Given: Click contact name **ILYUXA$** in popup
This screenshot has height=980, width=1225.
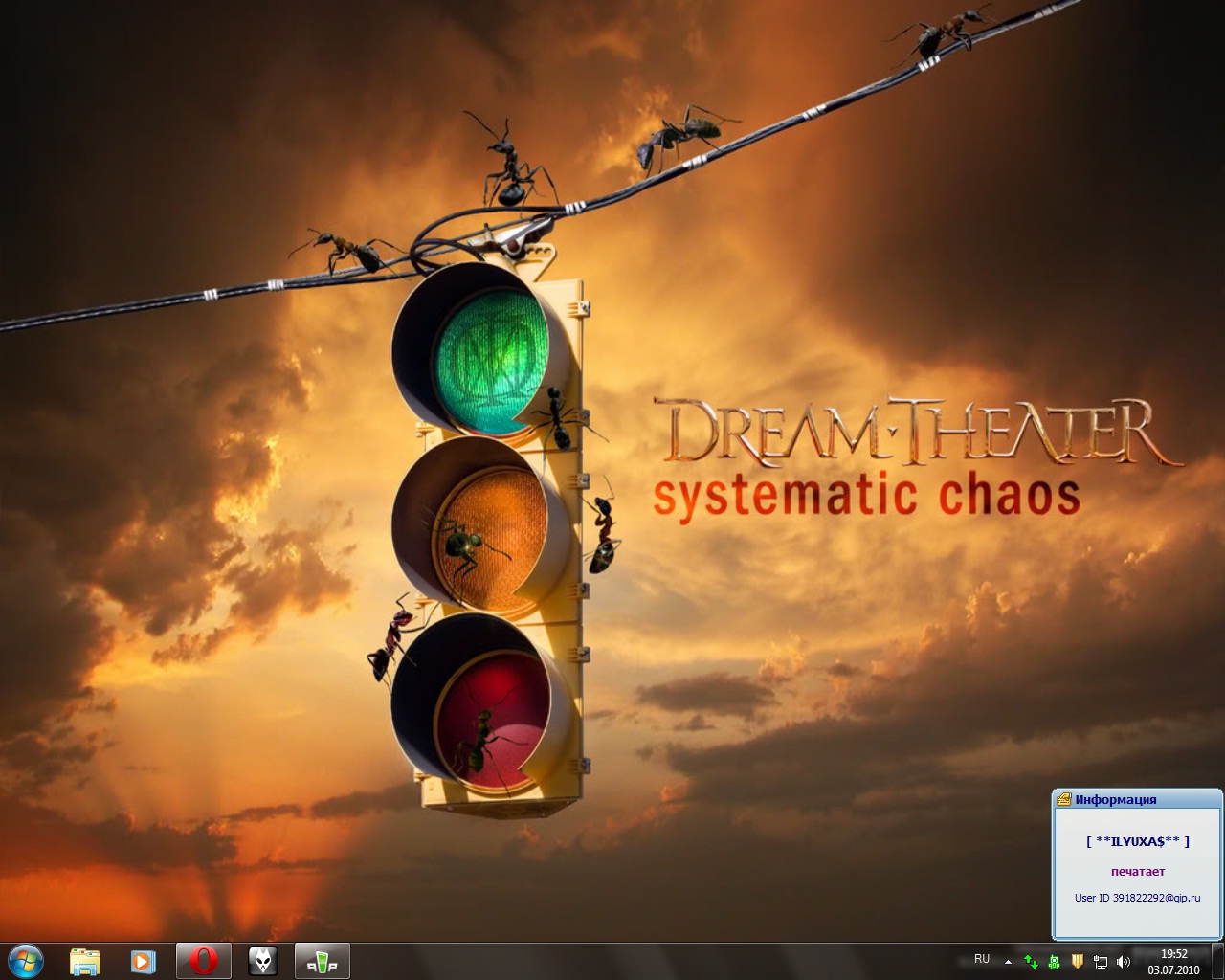Looking at the screenshot, I should coord(1137,841).
